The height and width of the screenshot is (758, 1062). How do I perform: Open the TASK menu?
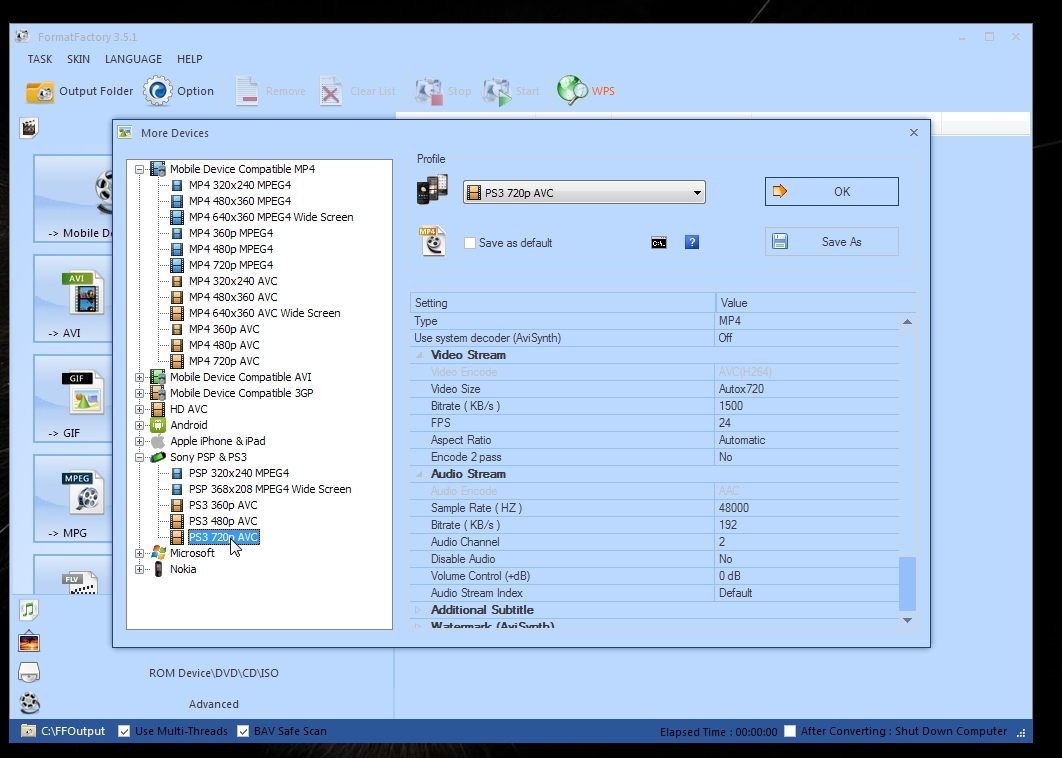40,59
